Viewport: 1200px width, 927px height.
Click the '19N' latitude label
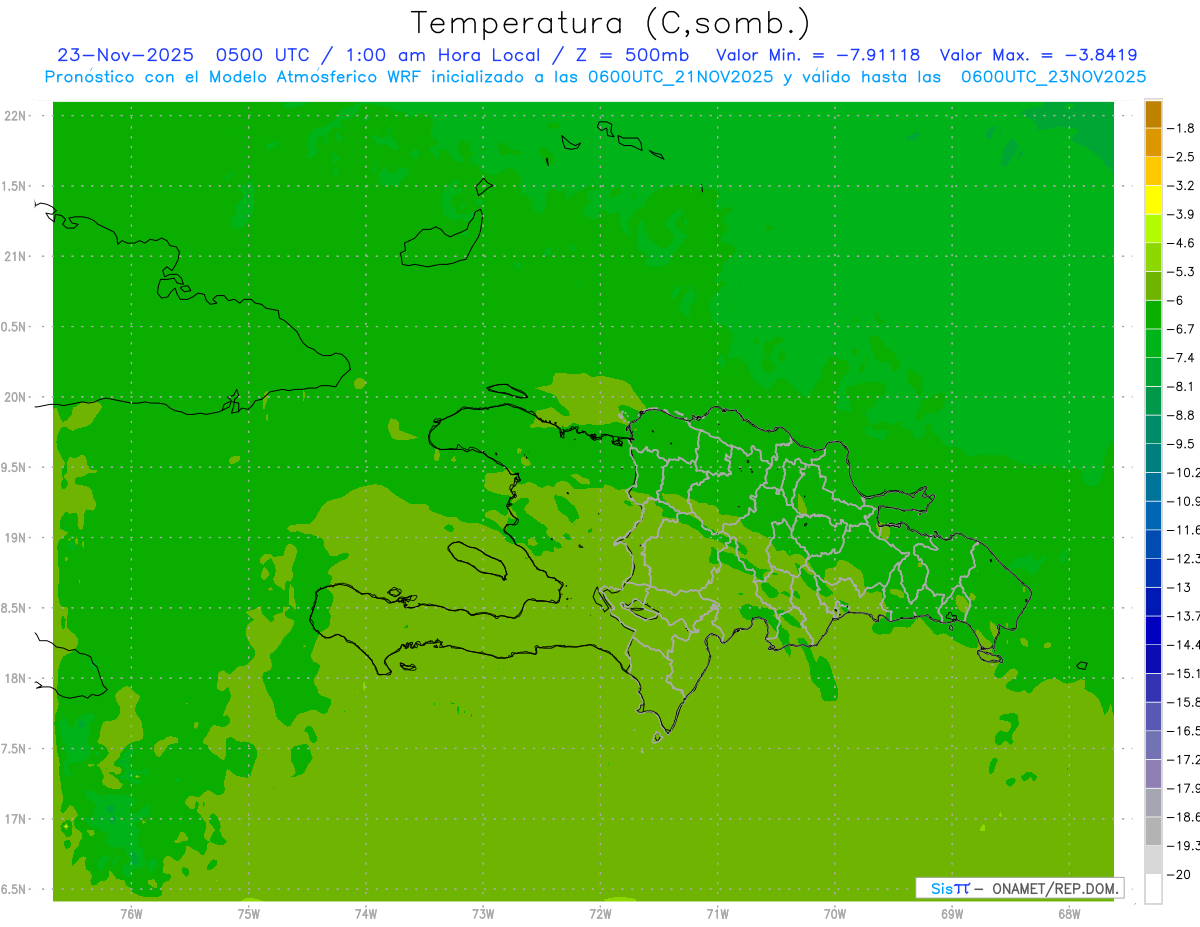pyautogui.click(x=16, y=538)
